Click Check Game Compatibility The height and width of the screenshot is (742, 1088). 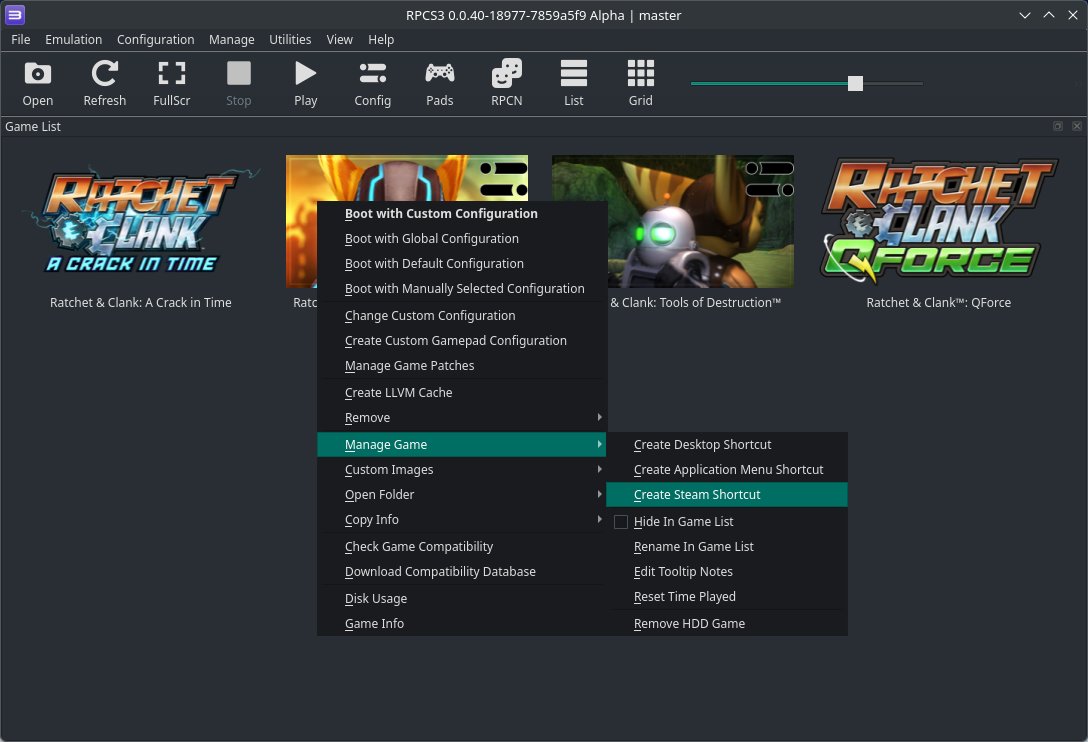[x=419, y=546]
